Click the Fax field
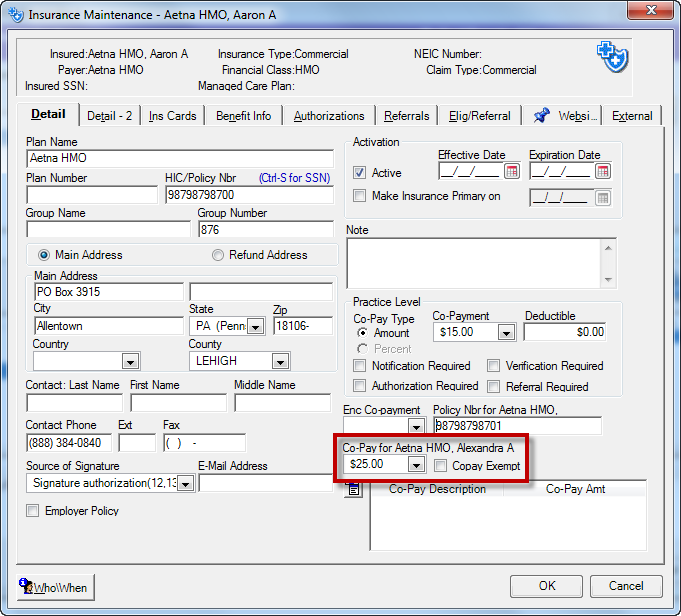 pyautogui.click(x=205, y=443)
